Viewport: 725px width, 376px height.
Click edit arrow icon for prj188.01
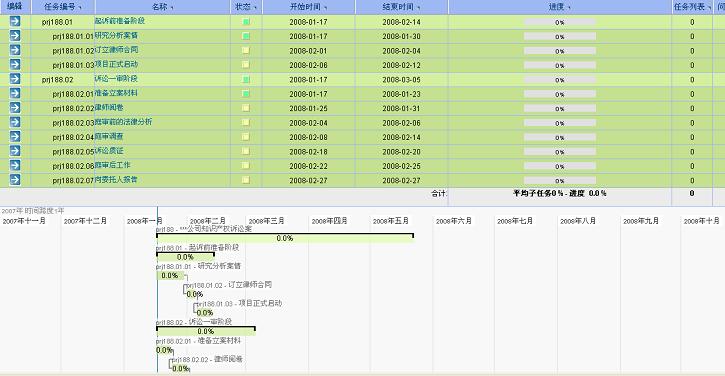(15, 21)
